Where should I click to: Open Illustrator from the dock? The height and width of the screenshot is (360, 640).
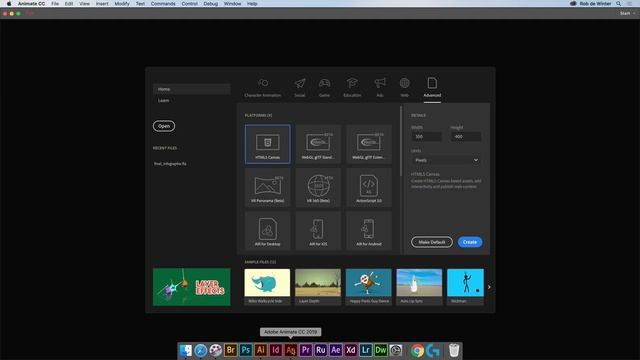click(261, 350)
